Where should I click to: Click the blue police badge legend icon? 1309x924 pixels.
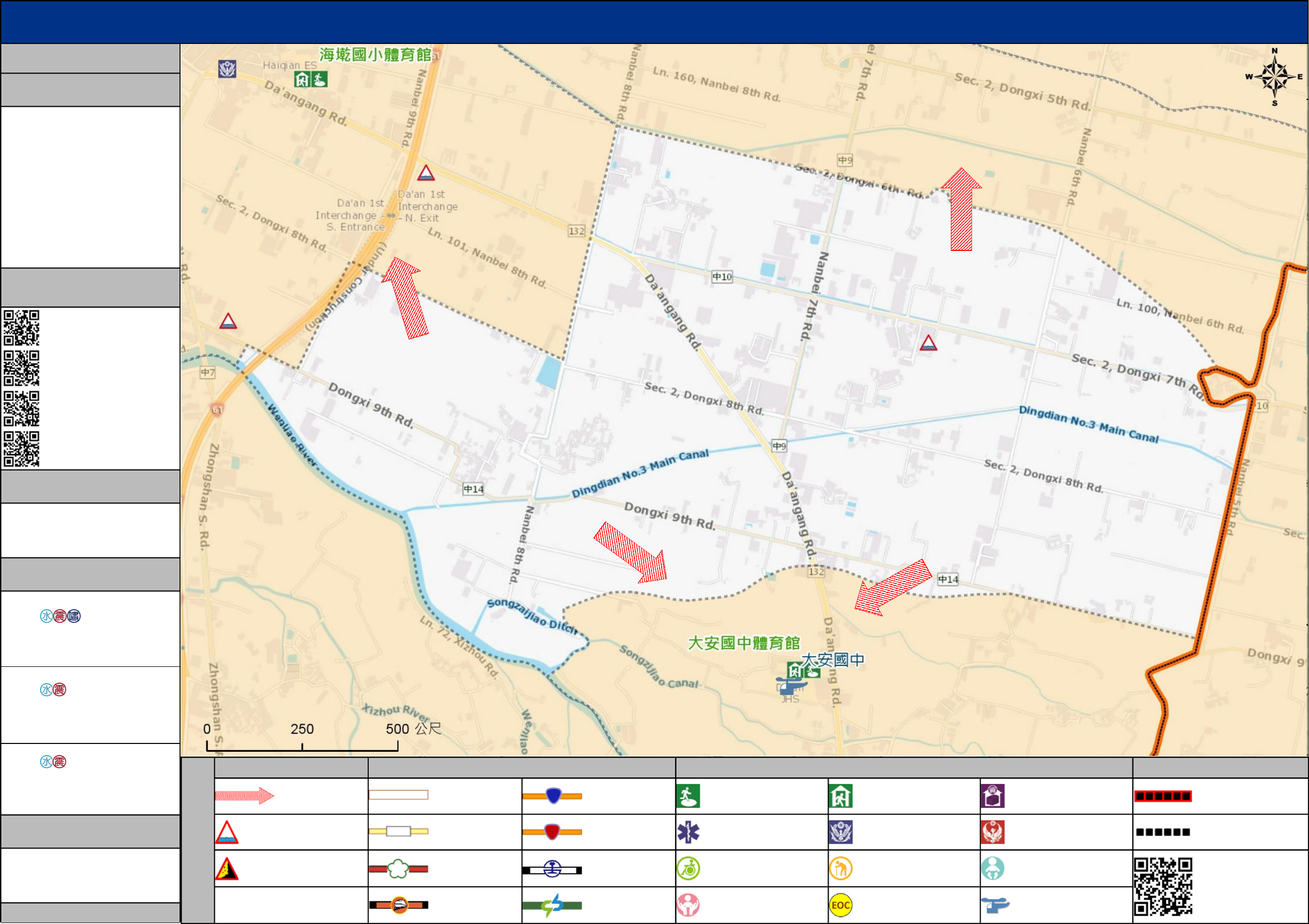point(841,832)
